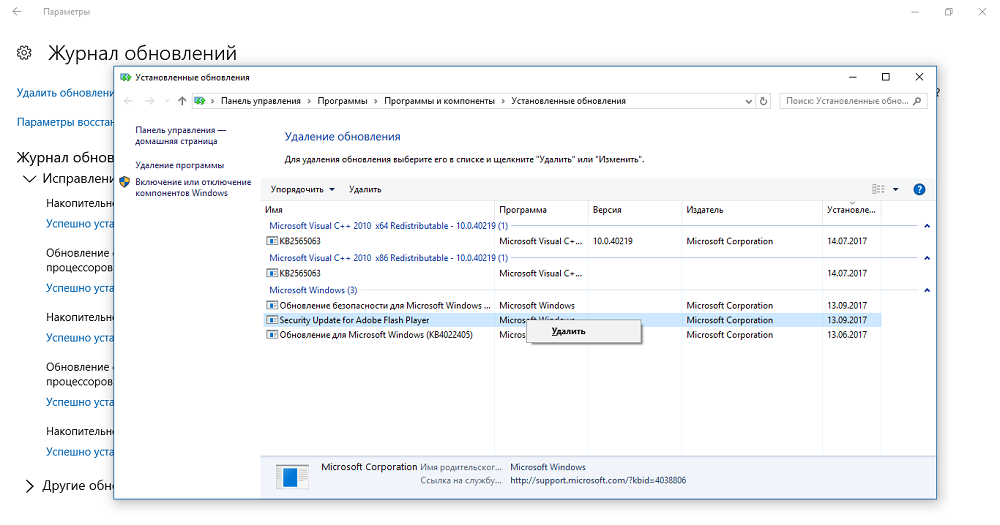Open the view options dropdown arrow
The image size is (1000, 525).
[x=895, y=189]
